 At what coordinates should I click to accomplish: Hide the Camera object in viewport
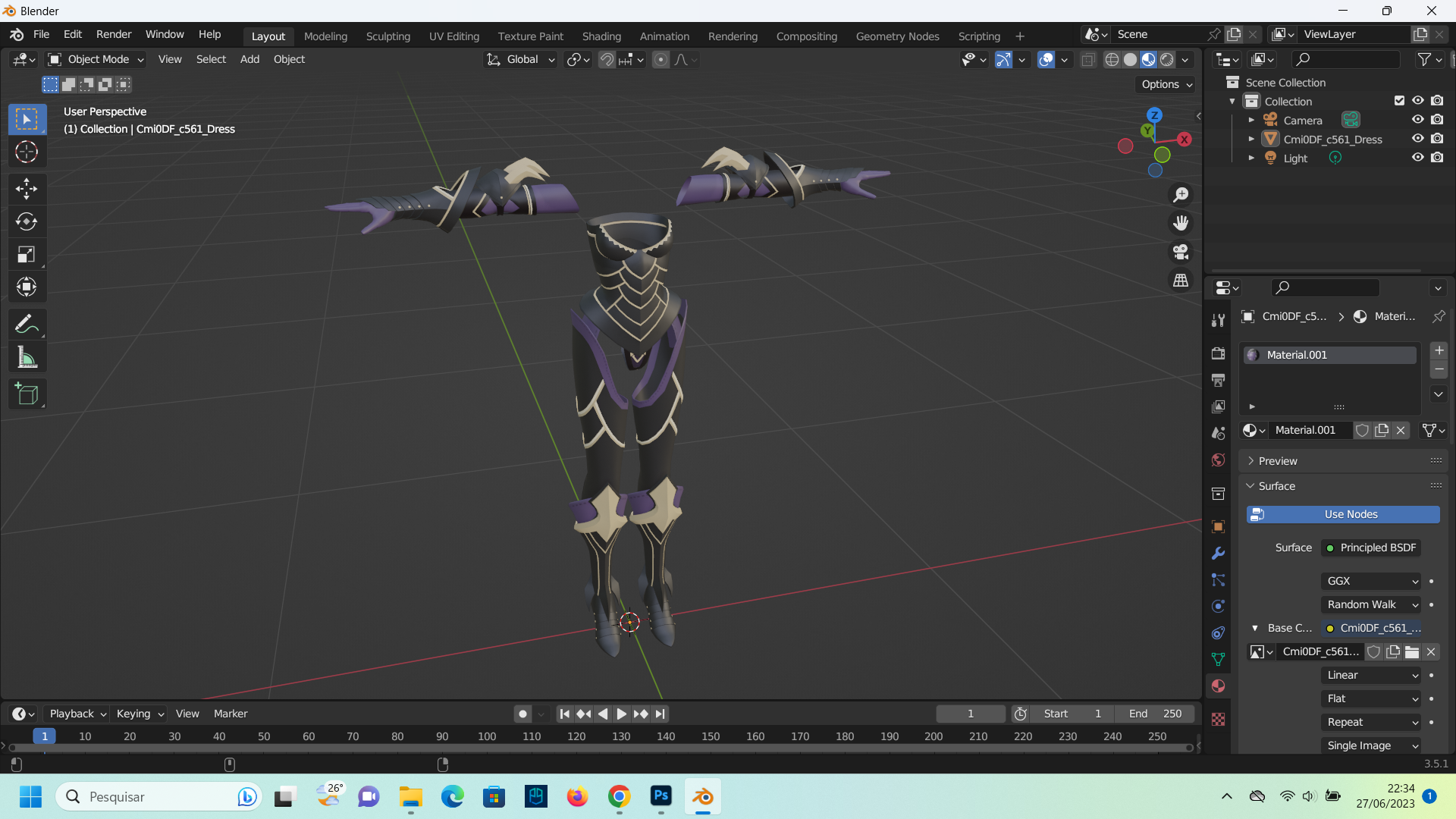[x=1417, y=120]
